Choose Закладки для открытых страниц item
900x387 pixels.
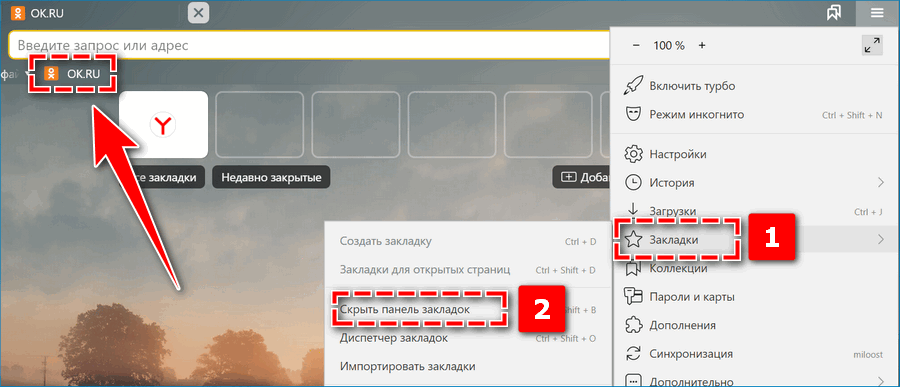pyautogui.click(x=468, y=270)
